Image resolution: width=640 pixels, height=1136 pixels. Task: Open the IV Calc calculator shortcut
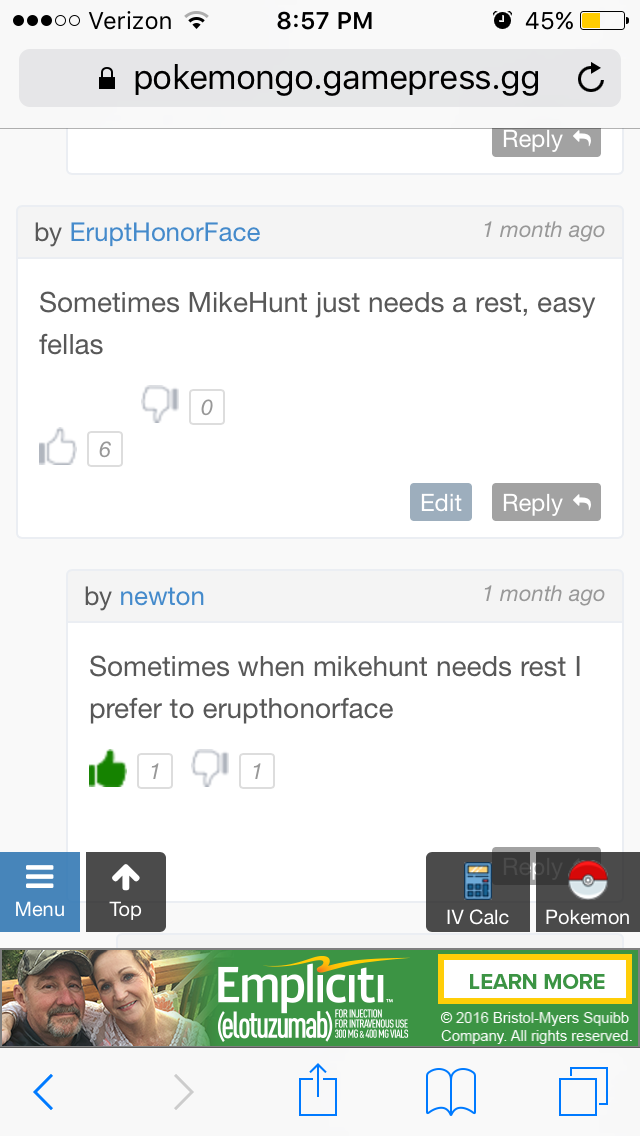(477, 892)
